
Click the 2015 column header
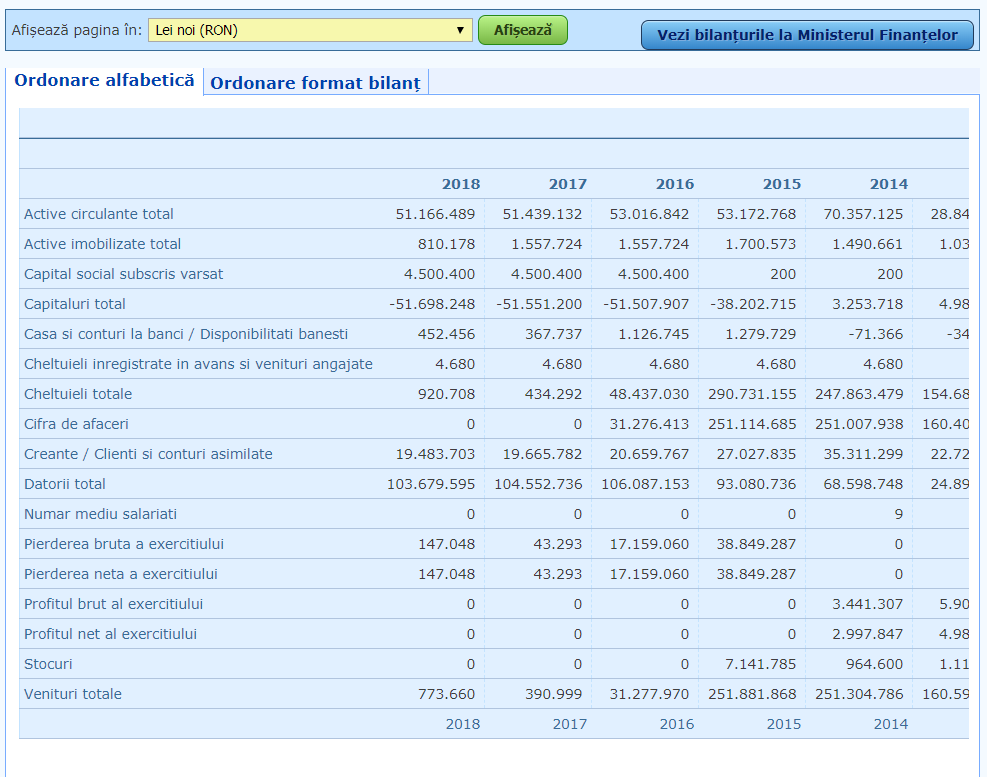(x=782, y=184)
